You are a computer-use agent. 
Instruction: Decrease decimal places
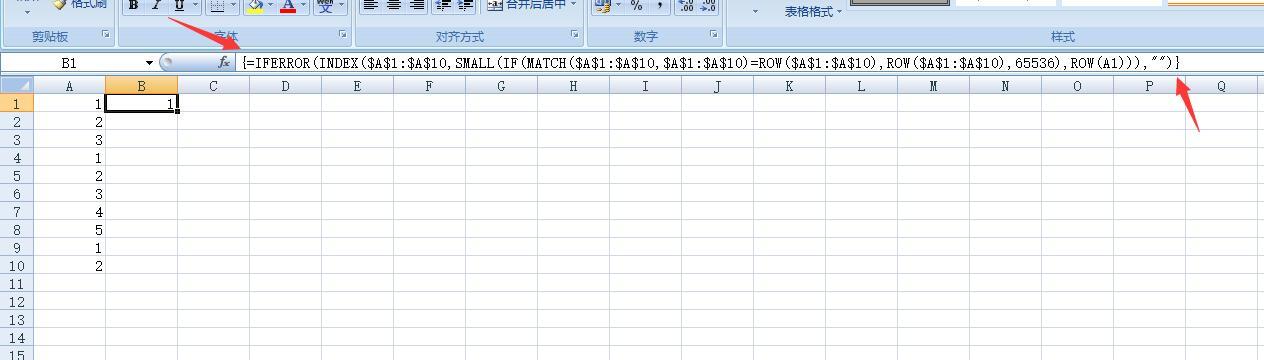pyautogui.click(x=708, y=5)
